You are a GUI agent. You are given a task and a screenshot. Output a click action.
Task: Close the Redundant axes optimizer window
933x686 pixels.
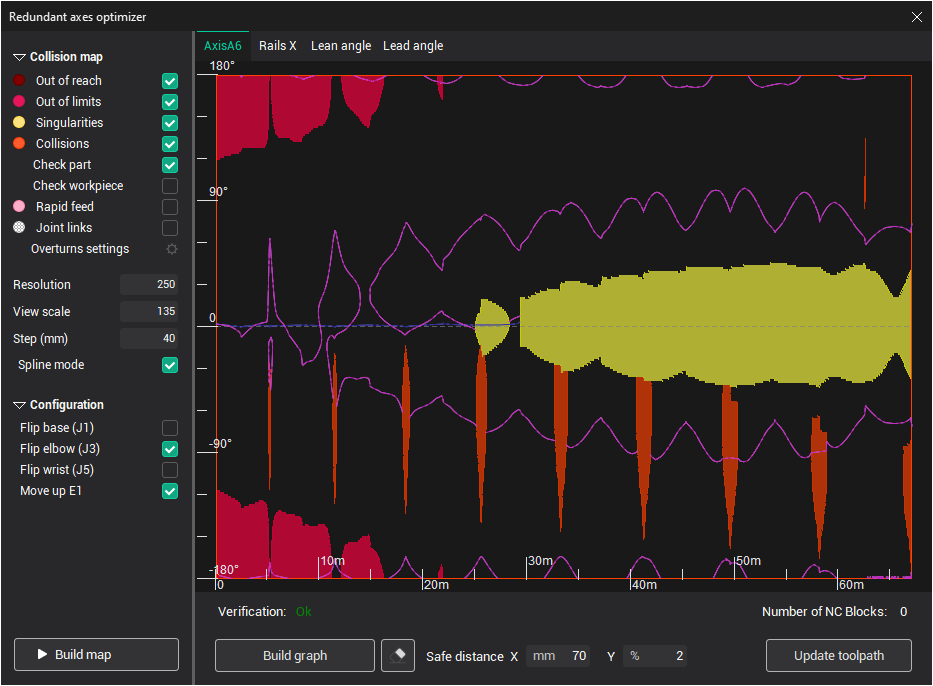(x=917, y=16)
